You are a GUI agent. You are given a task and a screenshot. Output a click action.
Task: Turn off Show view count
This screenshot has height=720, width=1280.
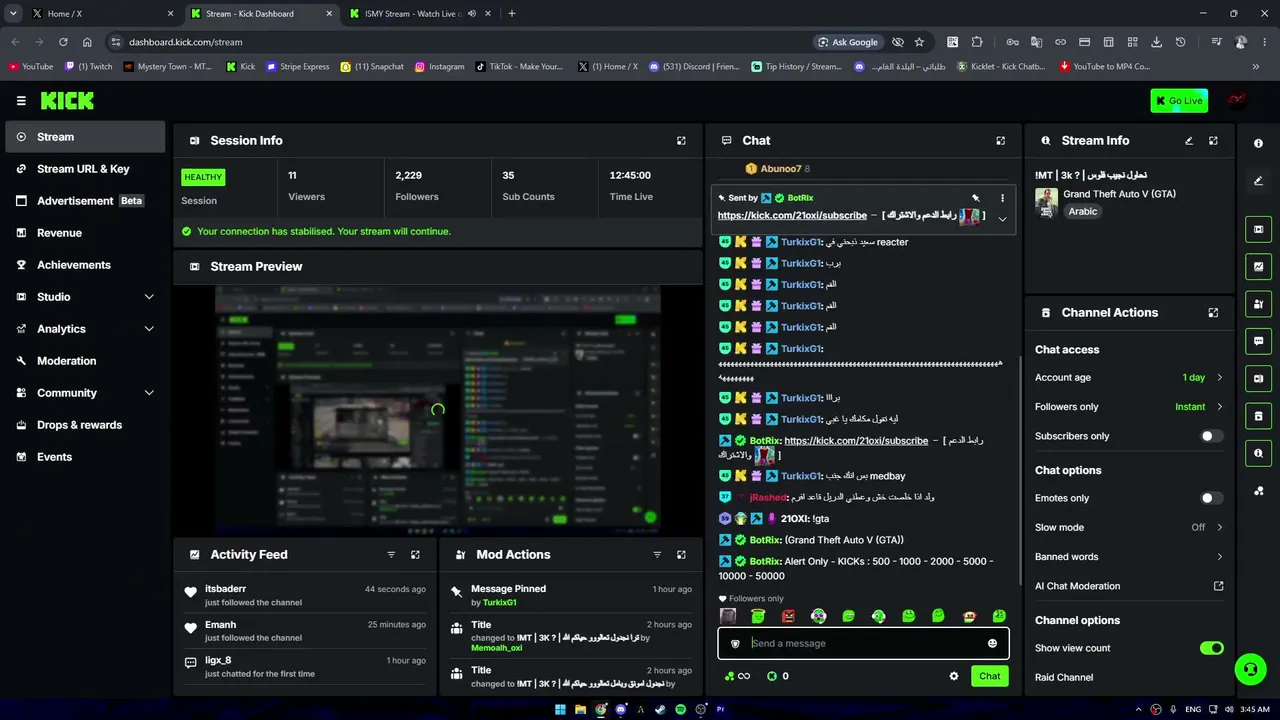[1211, 648]
